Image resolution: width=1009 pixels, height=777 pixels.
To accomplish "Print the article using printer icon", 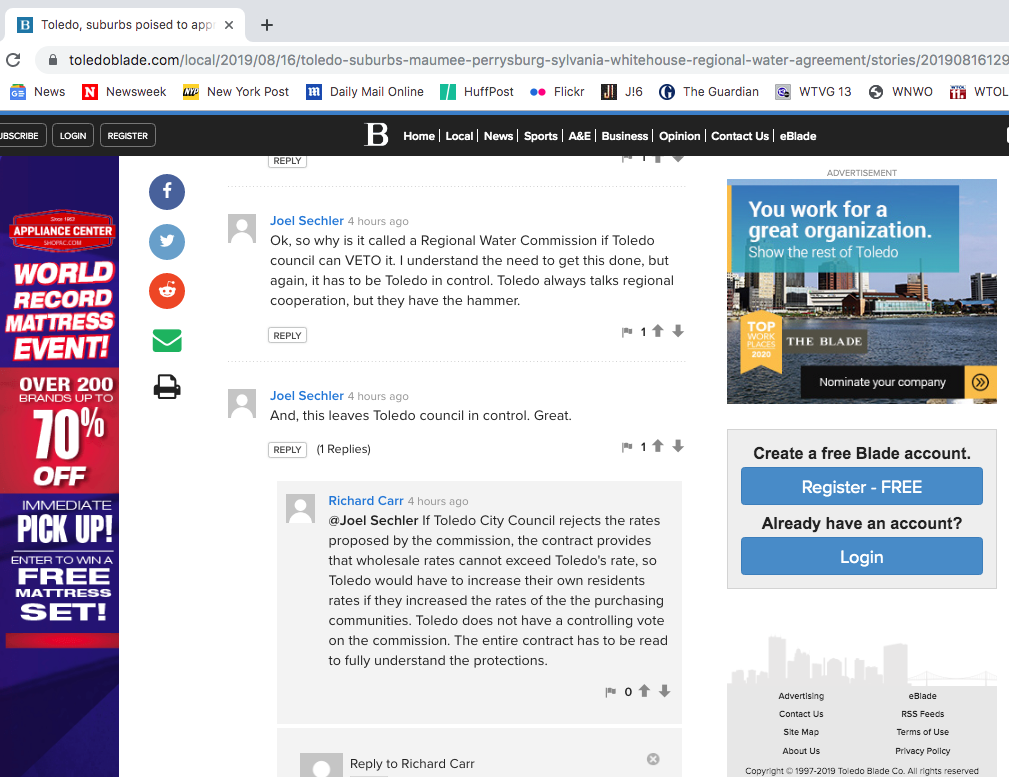I will pos(167,387).
